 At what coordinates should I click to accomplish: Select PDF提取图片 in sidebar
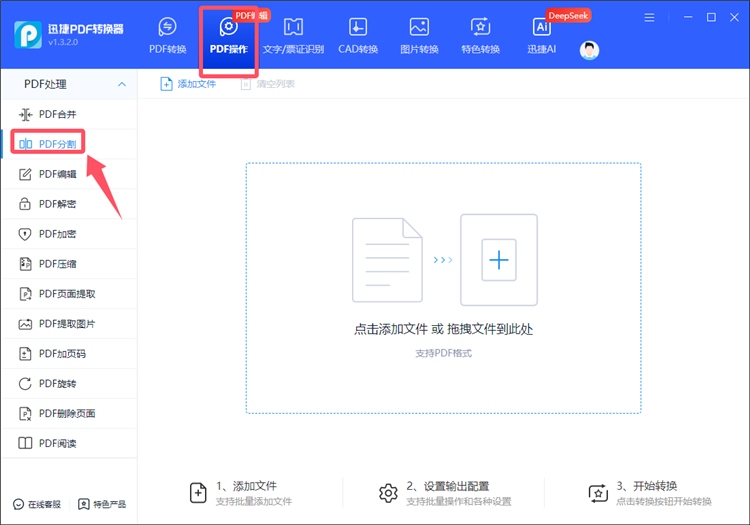point(69,324)
